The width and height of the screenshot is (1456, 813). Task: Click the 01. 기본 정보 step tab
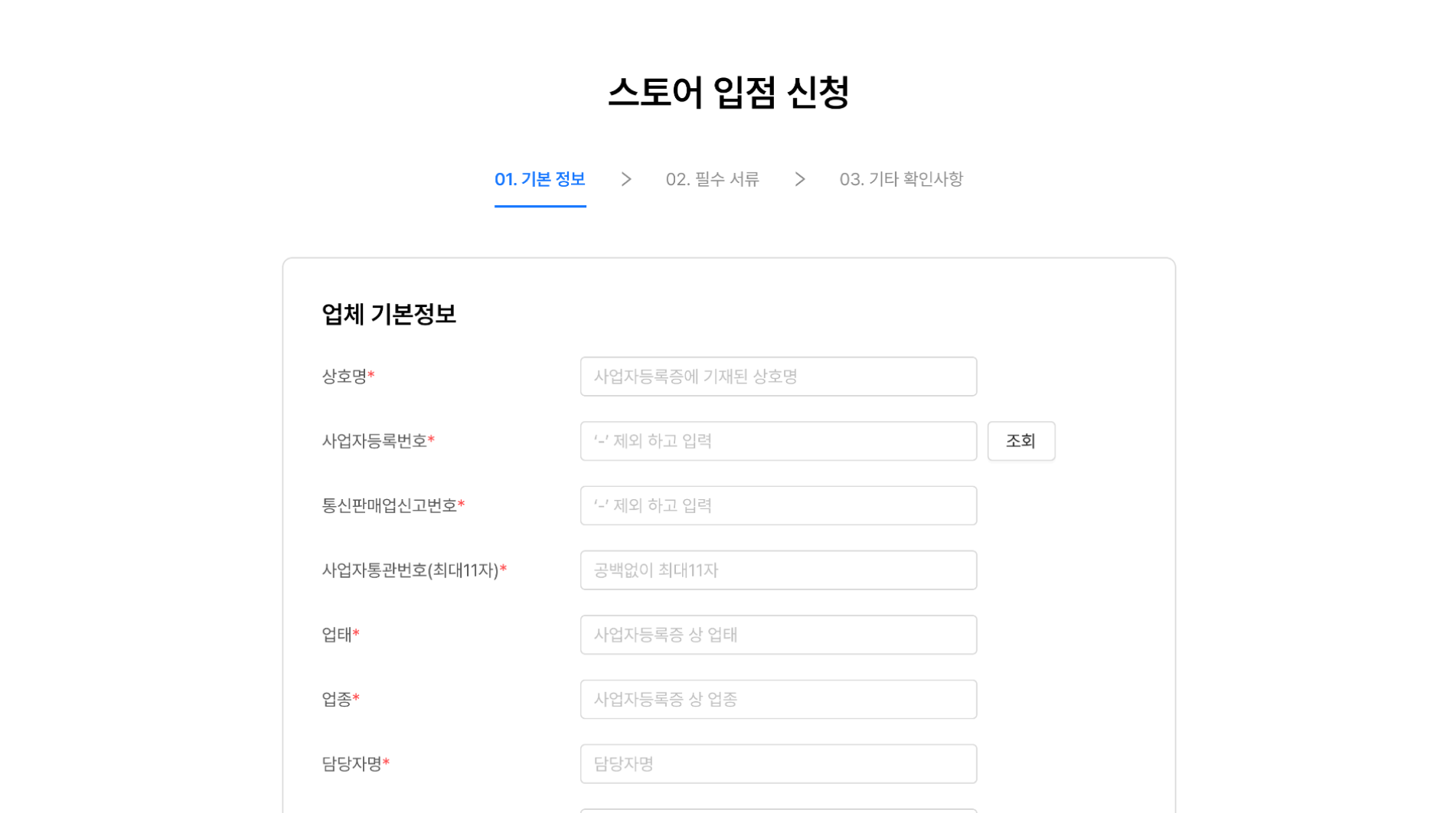coord(540,179)
